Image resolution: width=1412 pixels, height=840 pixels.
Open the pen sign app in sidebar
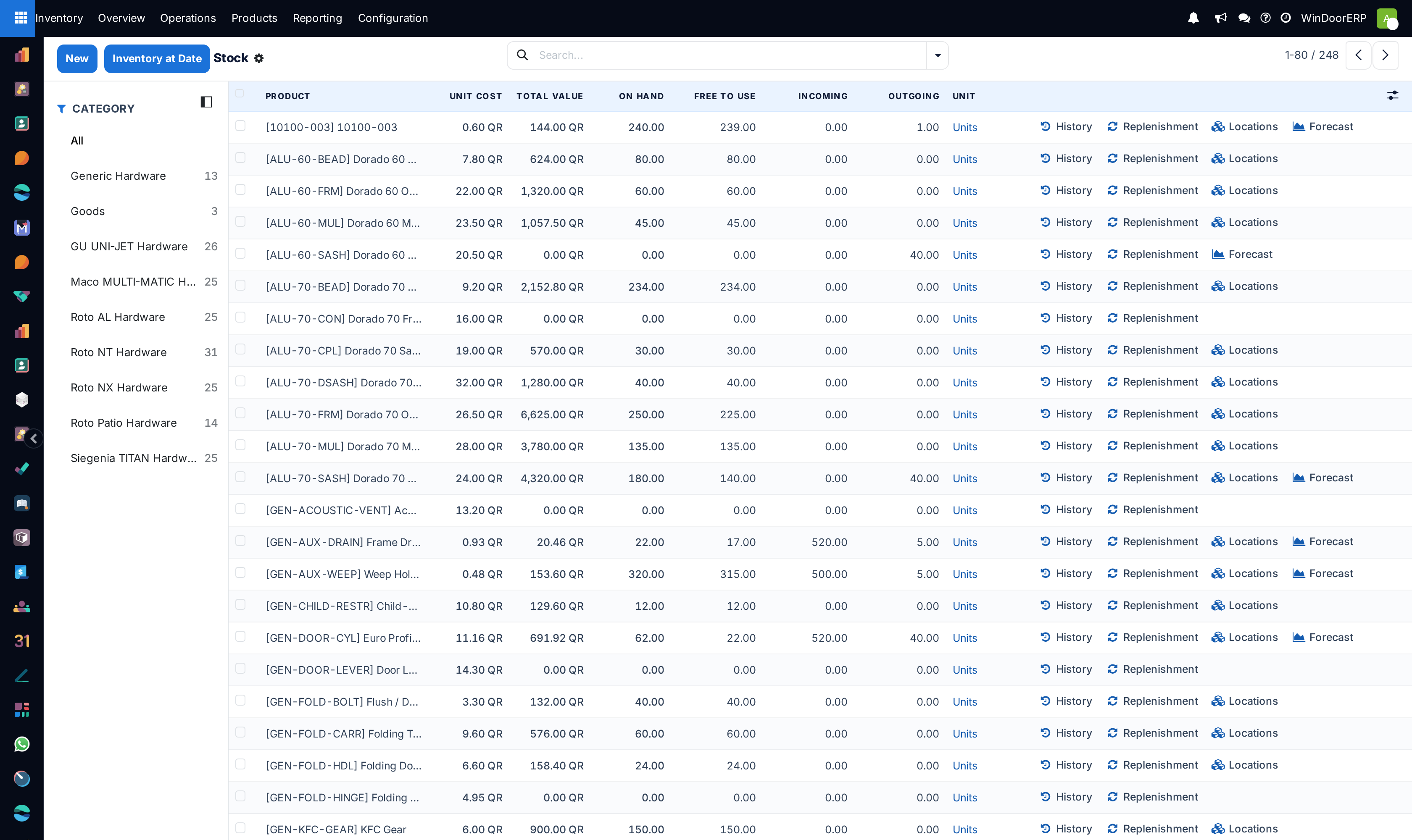[x=21, y=675]
